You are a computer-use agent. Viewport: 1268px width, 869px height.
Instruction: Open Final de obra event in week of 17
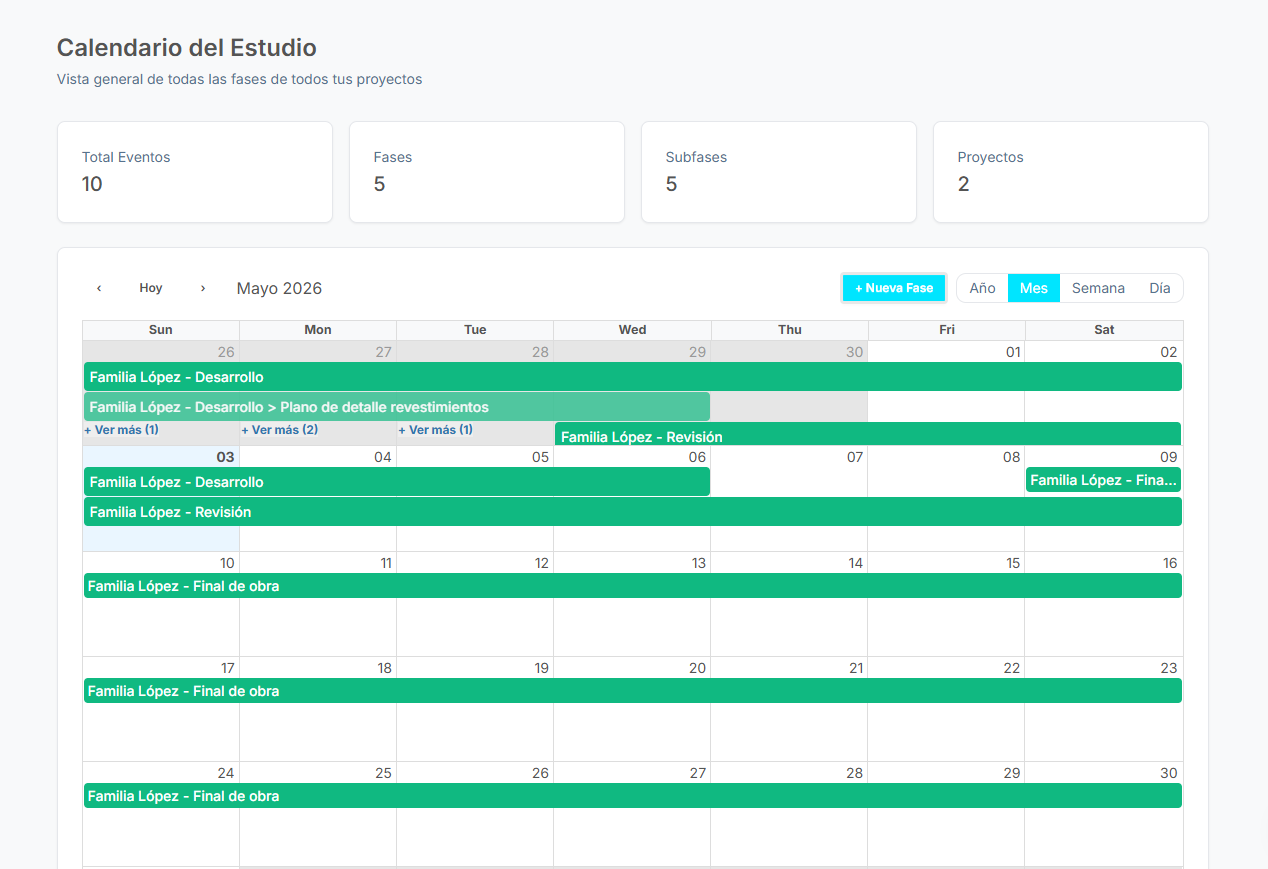633,691
